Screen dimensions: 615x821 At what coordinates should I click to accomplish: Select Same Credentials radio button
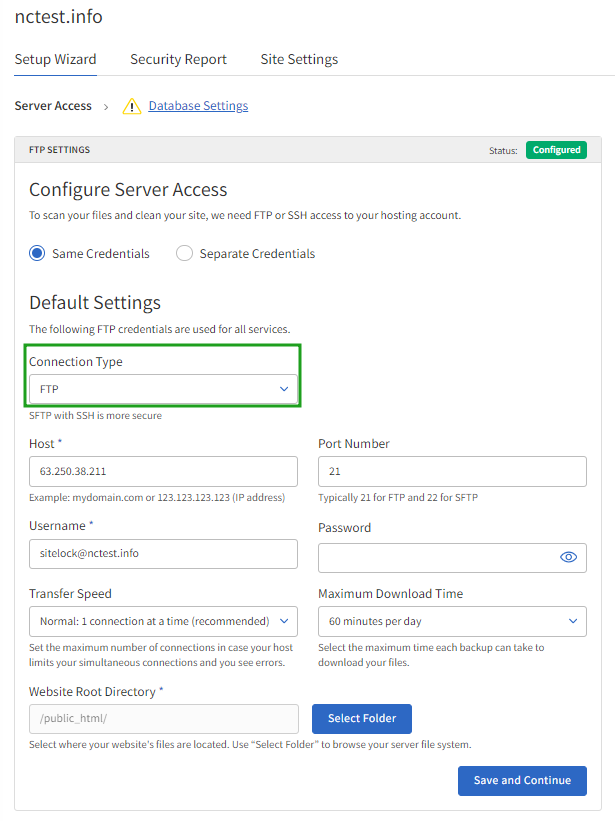[37, 253]
